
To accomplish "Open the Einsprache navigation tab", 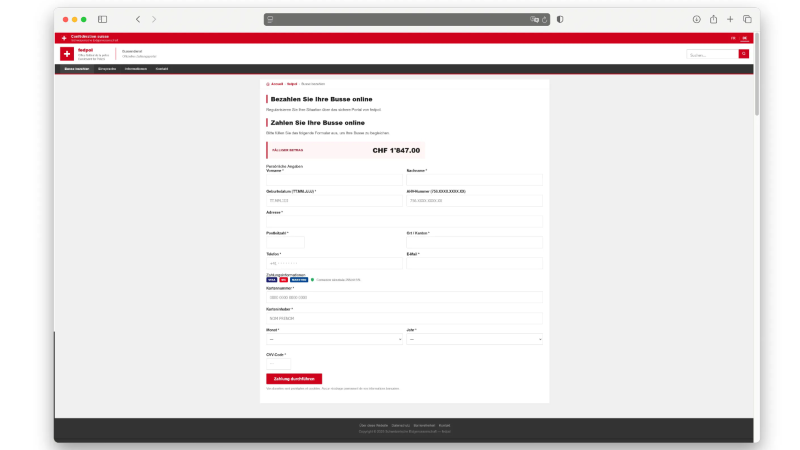I will pyautogui.click(x=107, y=69).
